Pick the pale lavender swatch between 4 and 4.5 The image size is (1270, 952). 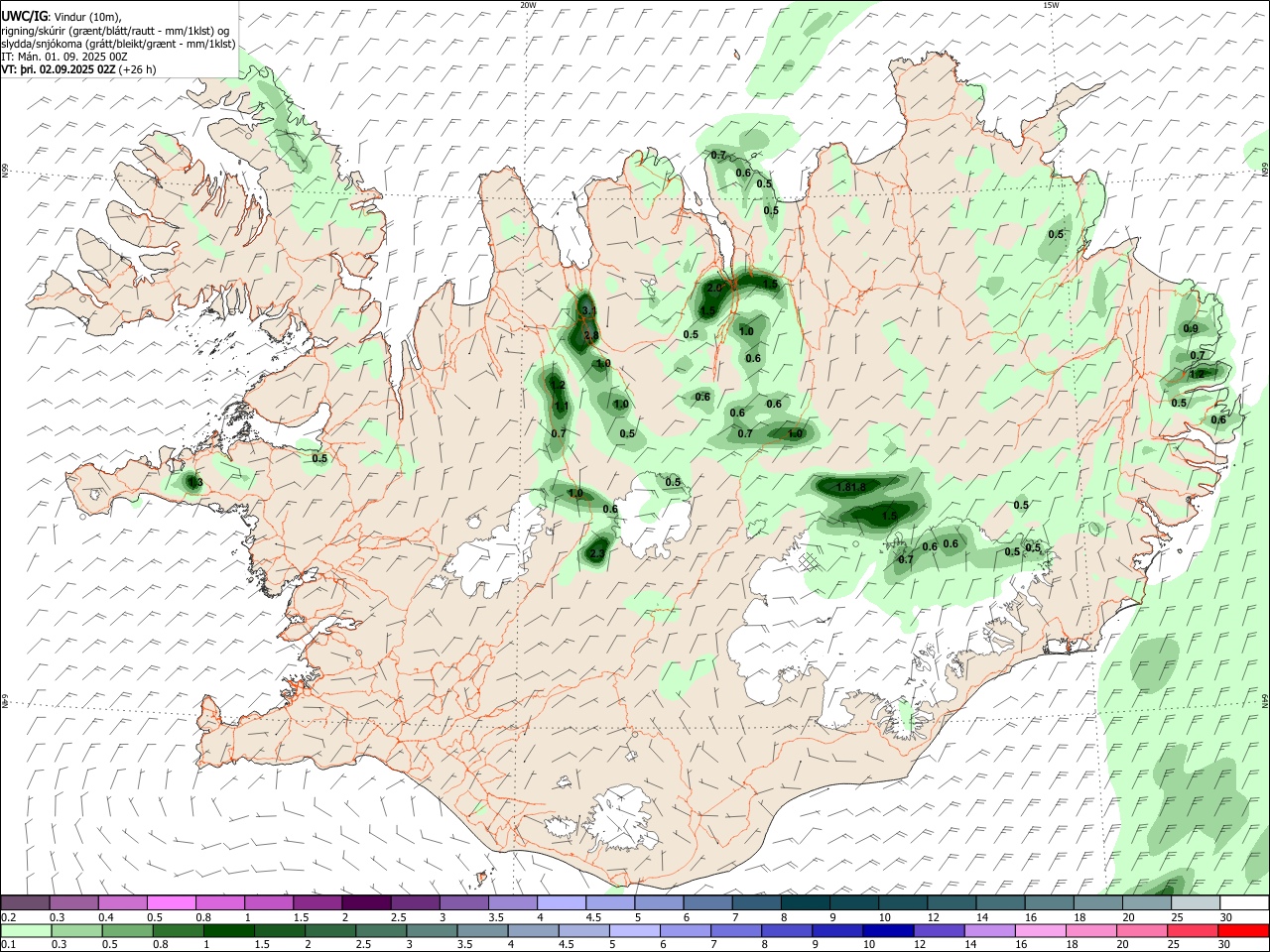(x=560, y=903)
